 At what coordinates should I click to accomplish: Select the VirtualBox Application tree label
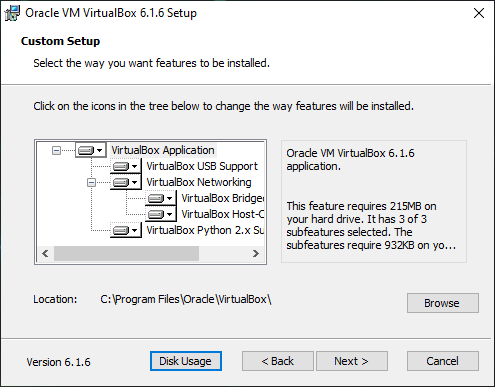[x=163, y=150]
